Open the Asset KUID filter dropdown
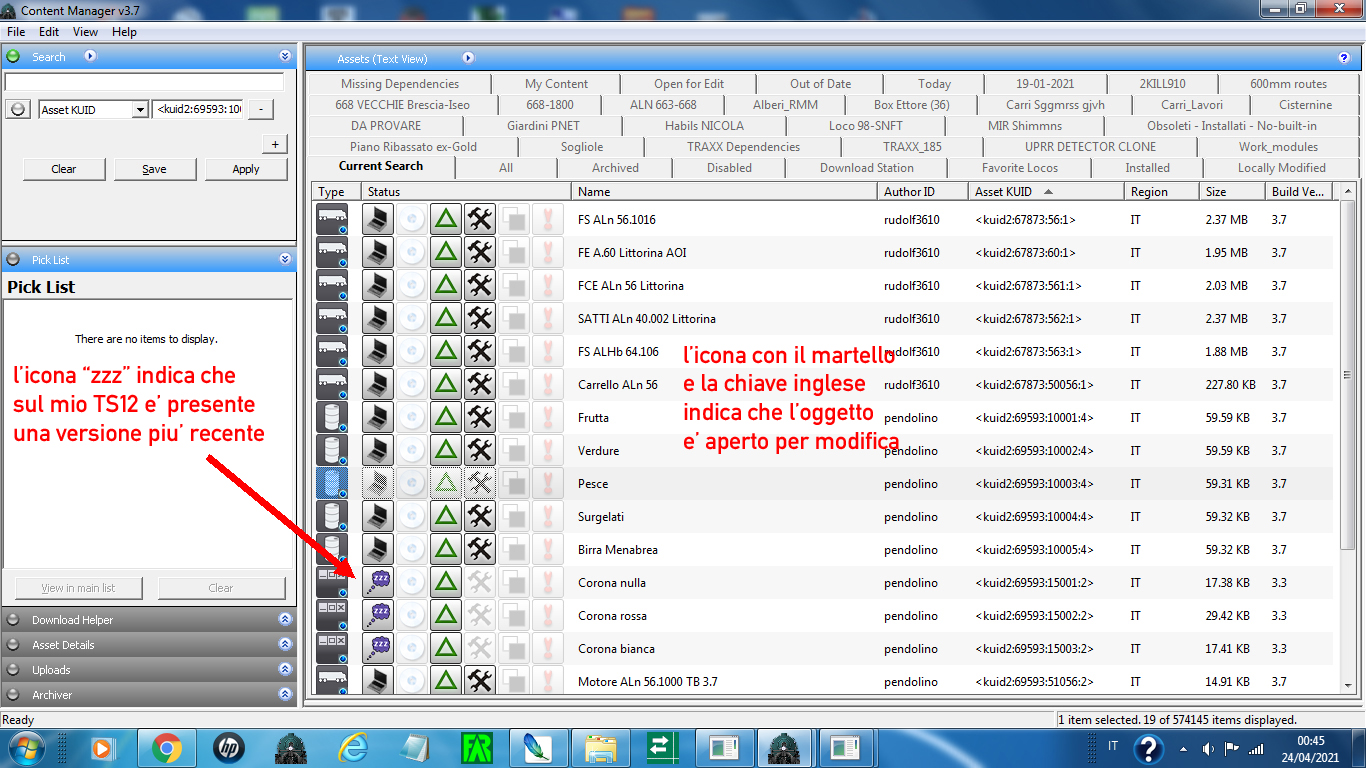Image resolution: width=1366 pixels, height=768 pixels. click(140, 110)
